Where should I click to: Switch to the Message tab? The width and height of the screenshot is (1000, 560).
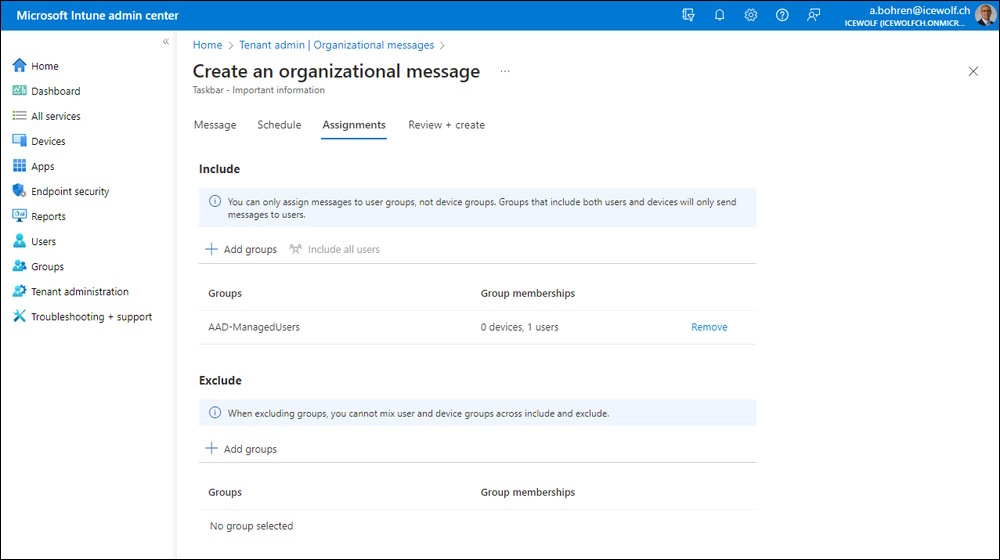[215, 125]
